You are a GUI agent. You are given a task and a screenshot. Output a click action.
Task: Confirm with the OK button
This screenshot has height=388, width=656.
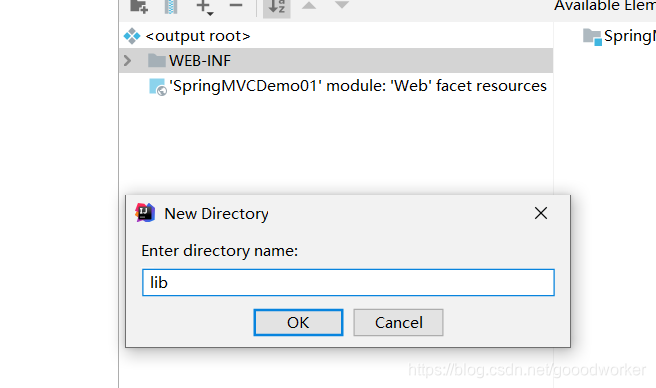click(x=298, y=323)
